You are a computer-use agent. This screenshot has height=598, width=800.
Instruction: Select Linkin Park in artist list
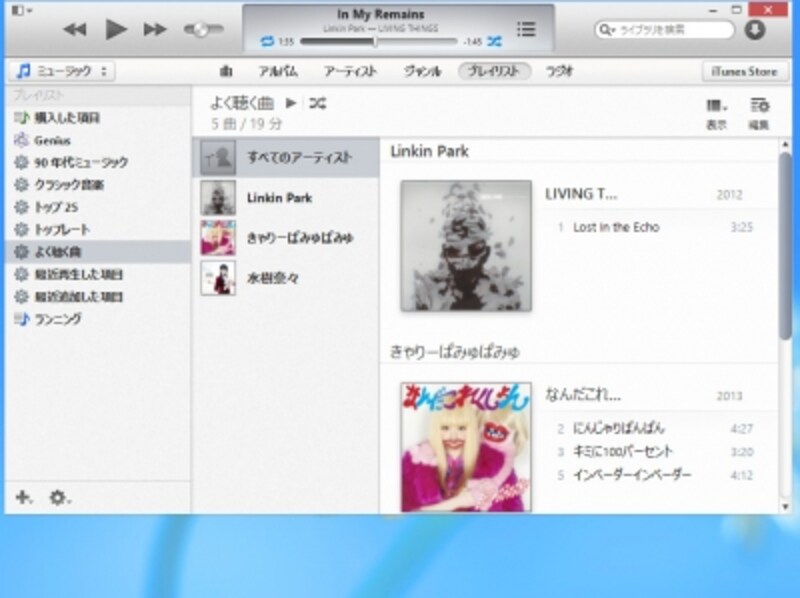(x=286, y=197)
